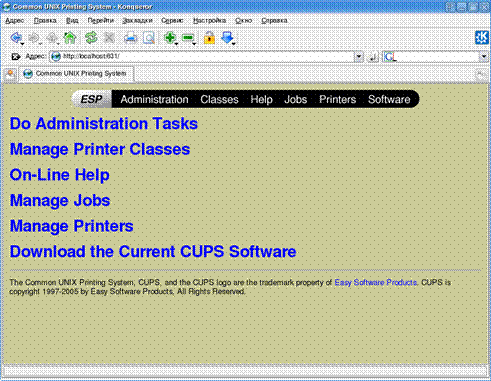Image resolution: width=491 pixels, height=381 pixels.
Task: Open the Do Administration Tasks link
Action: (104, 124)
